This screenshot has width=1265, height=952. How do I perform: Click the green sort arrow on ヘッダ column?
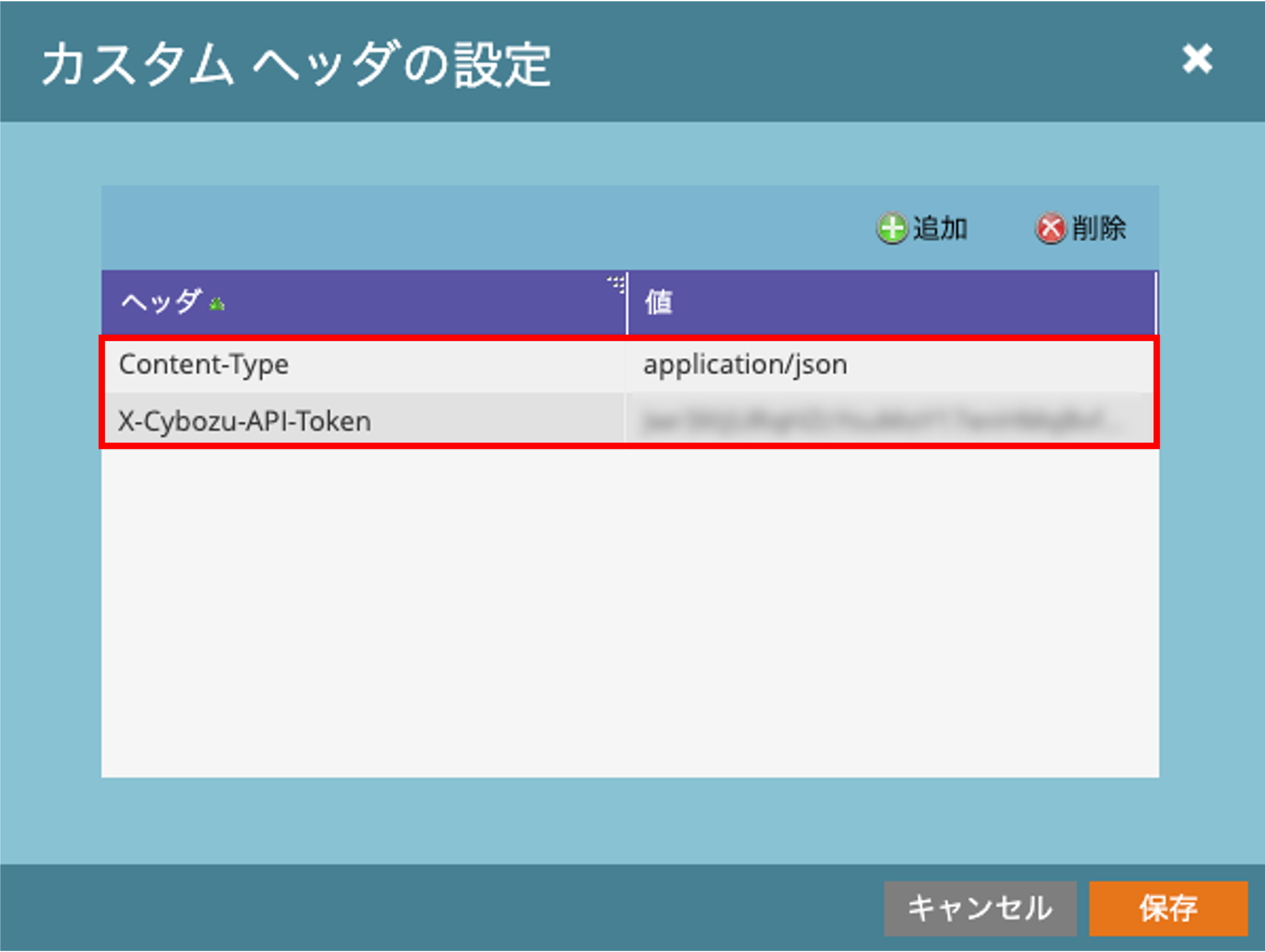tap(217, 304)
